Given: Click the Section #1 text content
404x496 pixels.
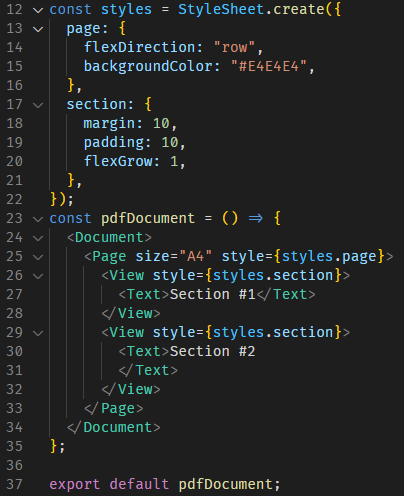Looking at the screenshot, I should (213, 294).
